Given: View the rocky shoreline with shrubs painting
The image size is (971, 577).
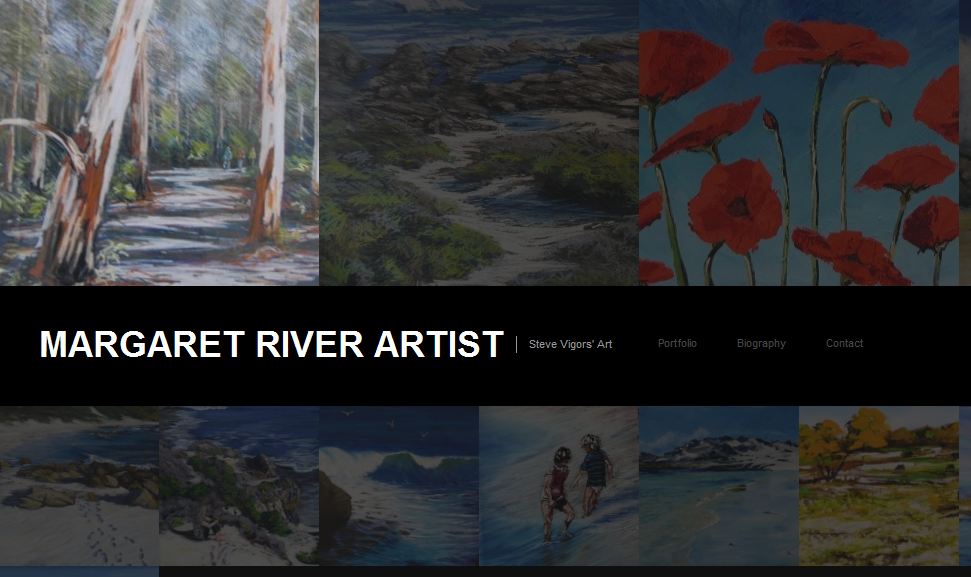Looking at the screenshot, I should [239, 486].
